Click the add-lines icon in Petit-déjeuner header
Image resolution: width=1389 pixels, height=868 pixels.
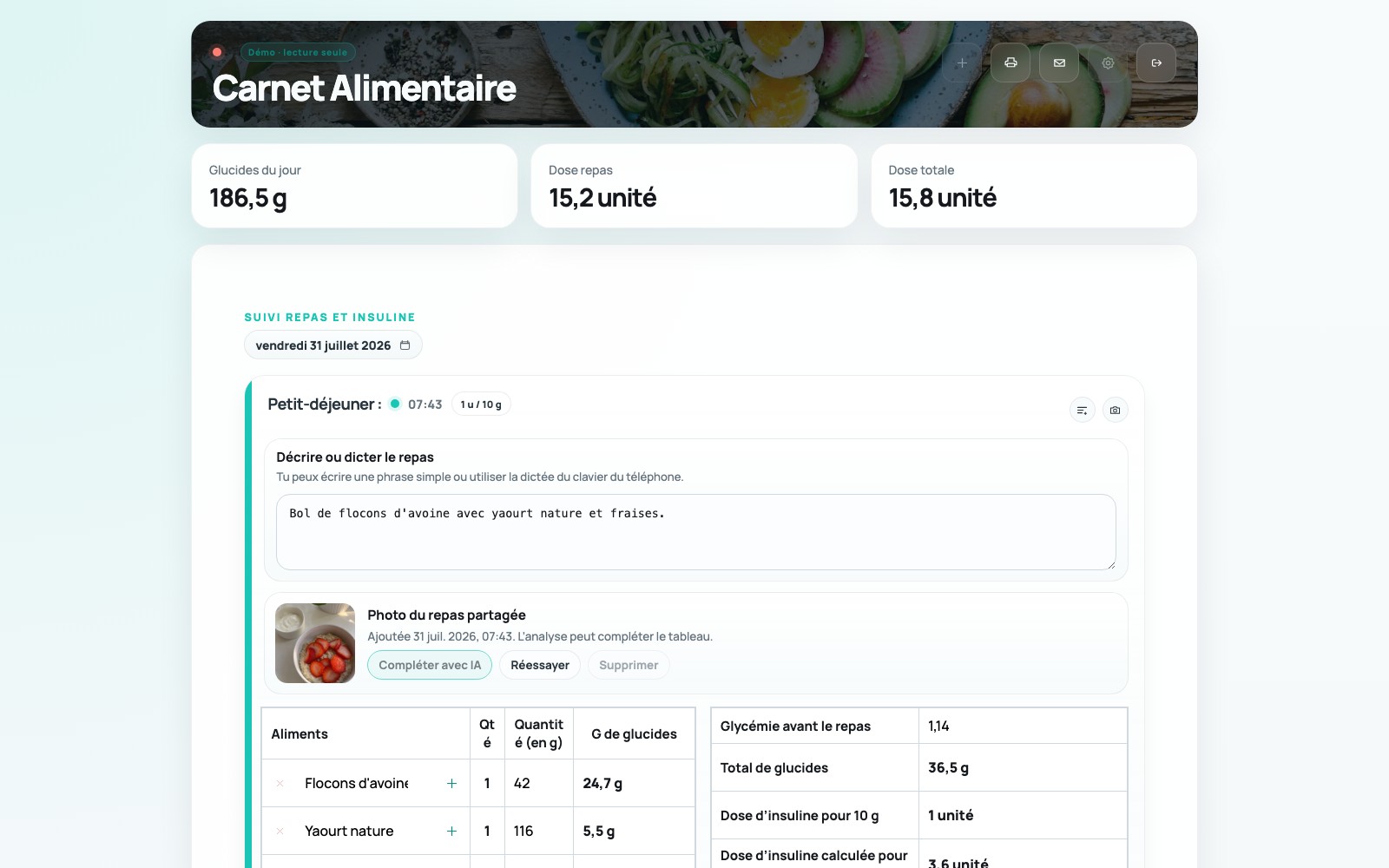point(1082,410)
